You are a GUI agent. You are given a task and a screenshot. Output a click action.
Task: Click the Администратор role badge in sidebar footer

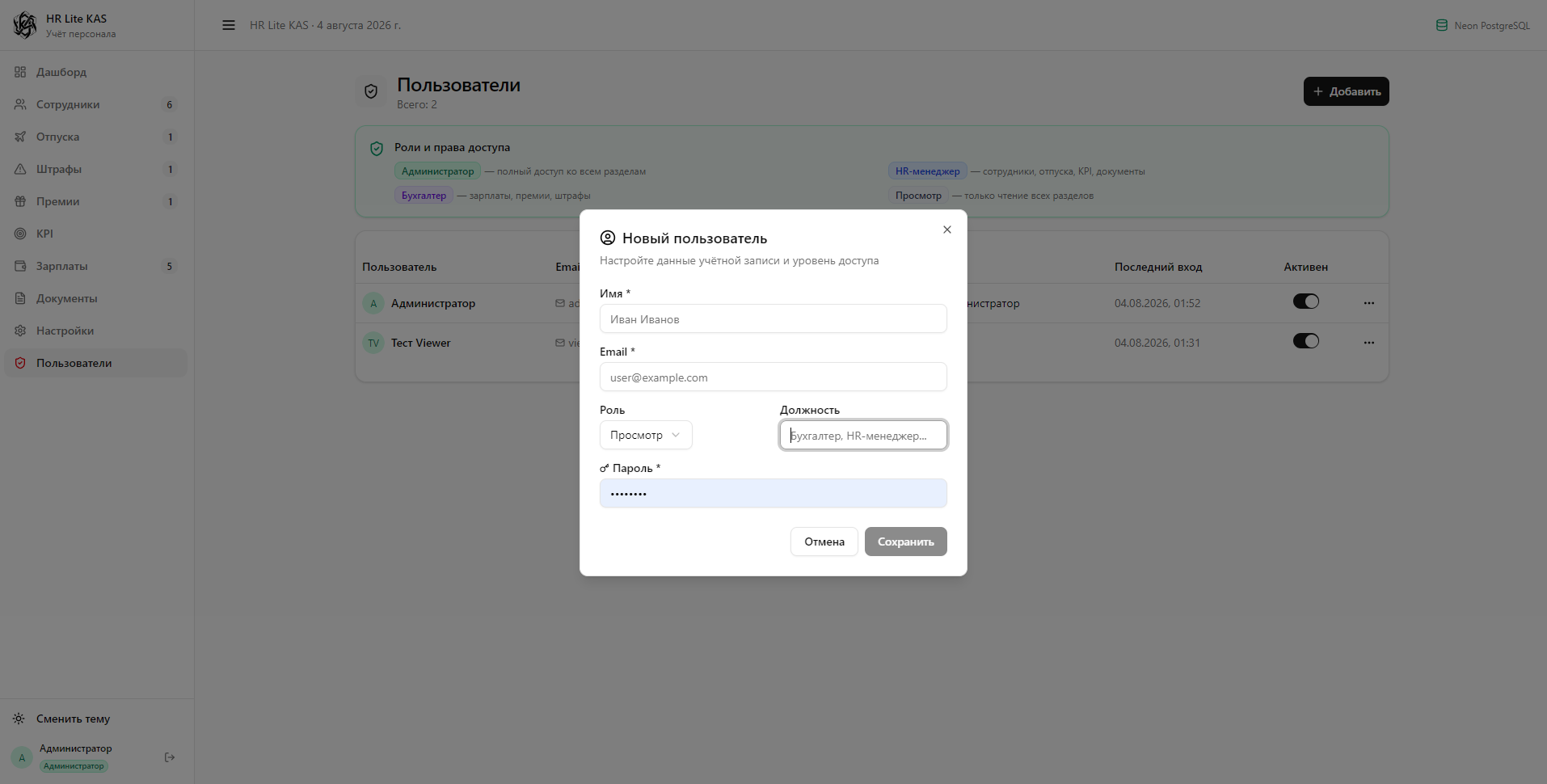pyautogui.click(x=74, y=765)
